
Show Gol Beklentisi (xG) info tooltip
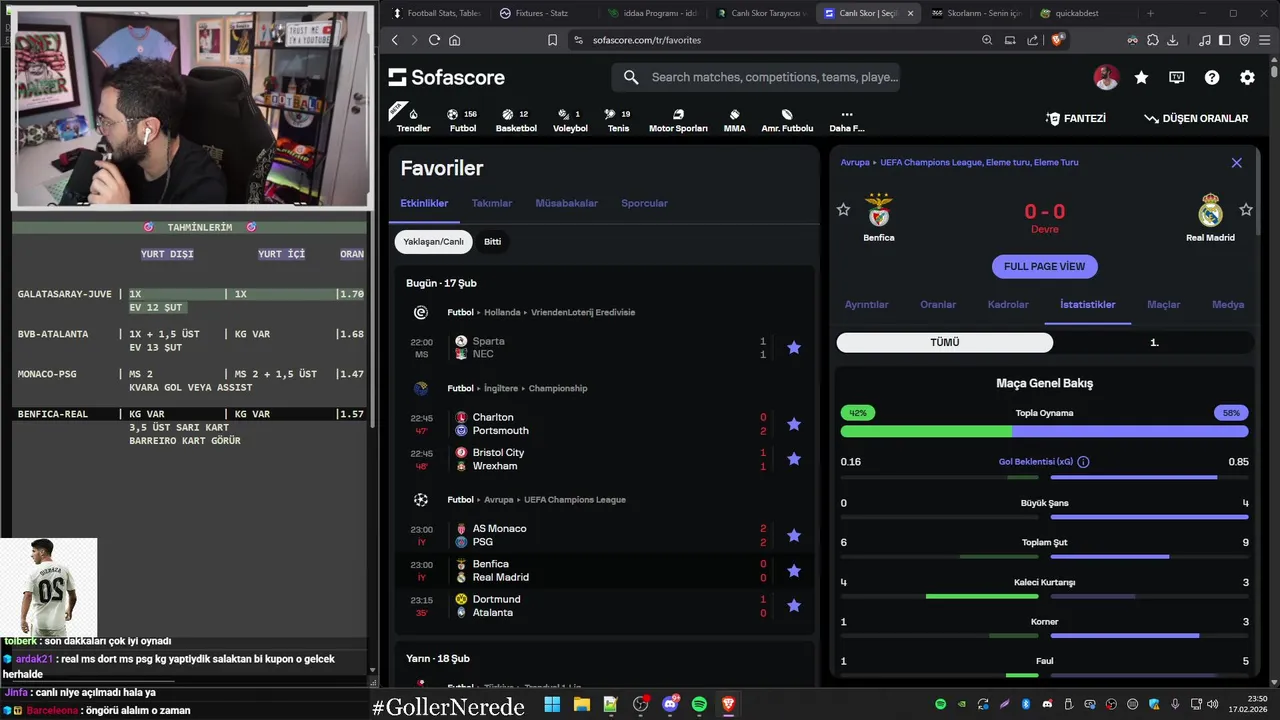(1083, 462)
